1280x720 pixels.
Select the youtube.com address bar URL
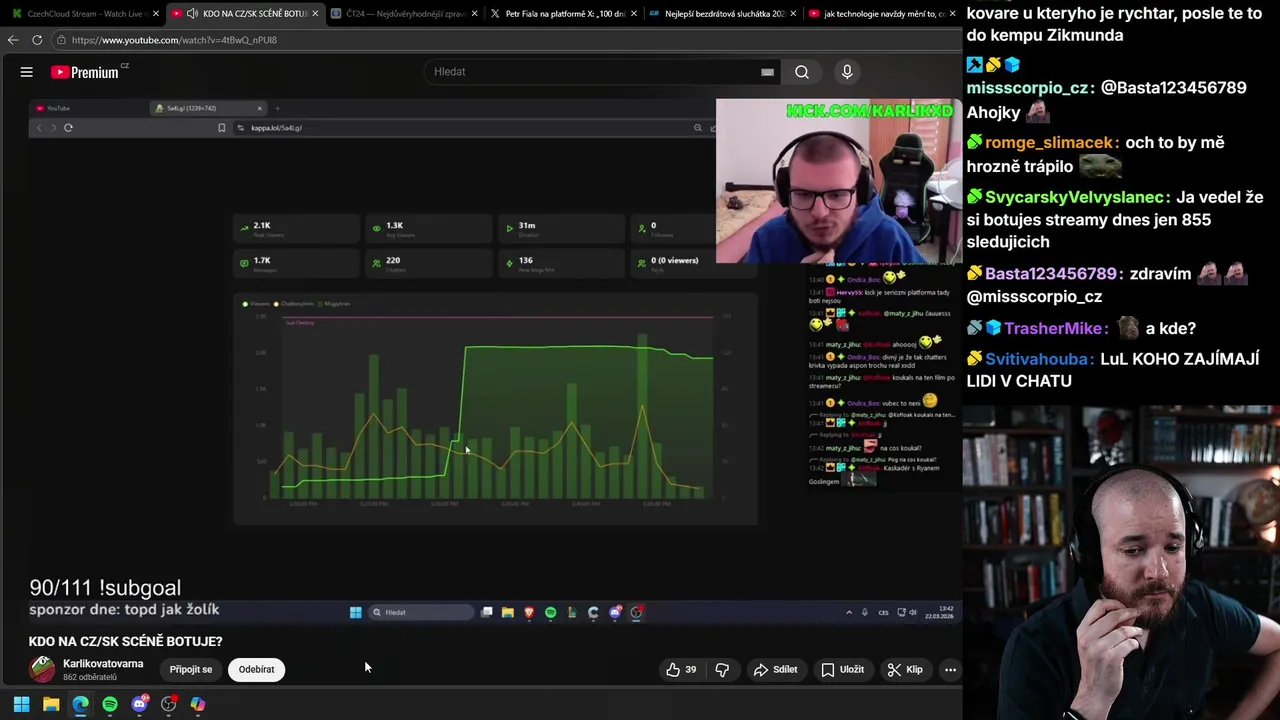(x=174, y=40)
